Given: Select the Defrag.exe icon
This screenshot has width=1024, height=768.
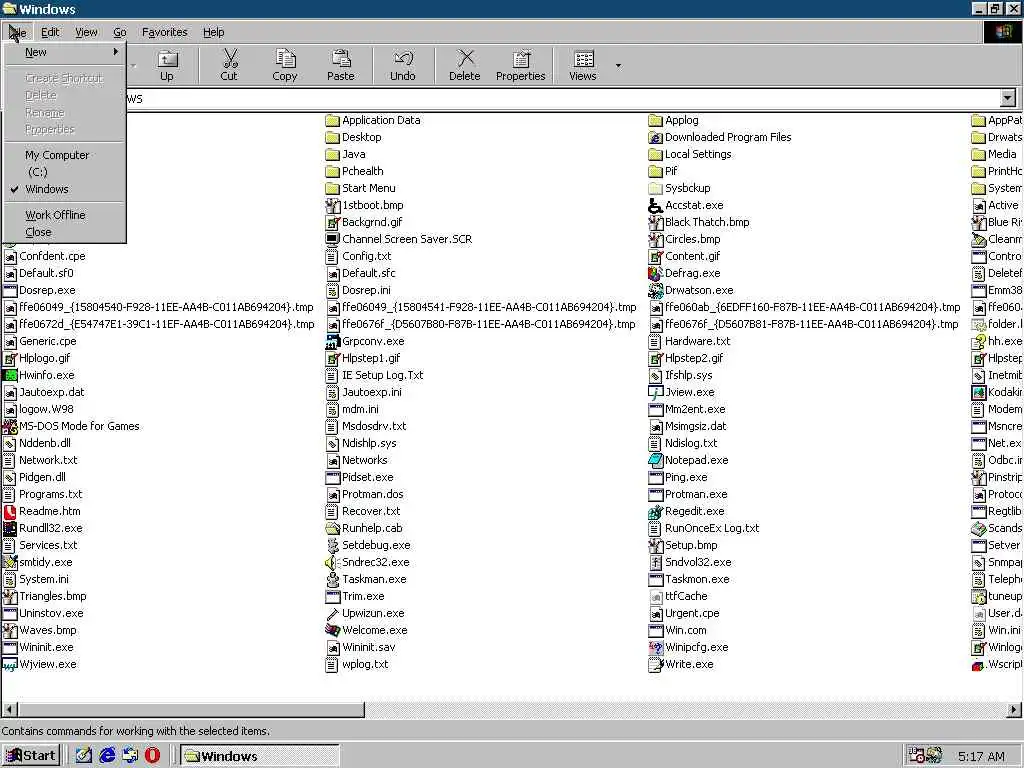Looking at the screenshot, I should tap(655, 273).
